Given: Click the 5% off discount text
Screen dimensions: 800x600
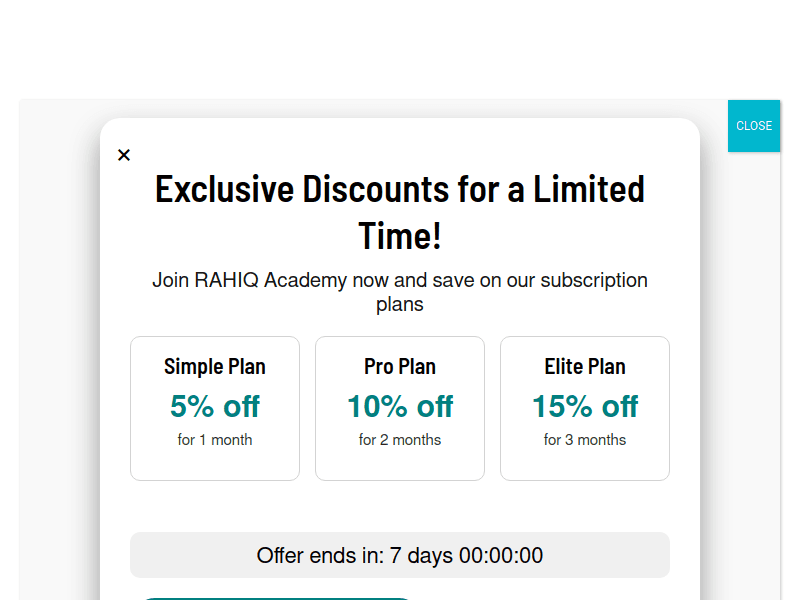Looking at the screenshot, I should point(215,407).
